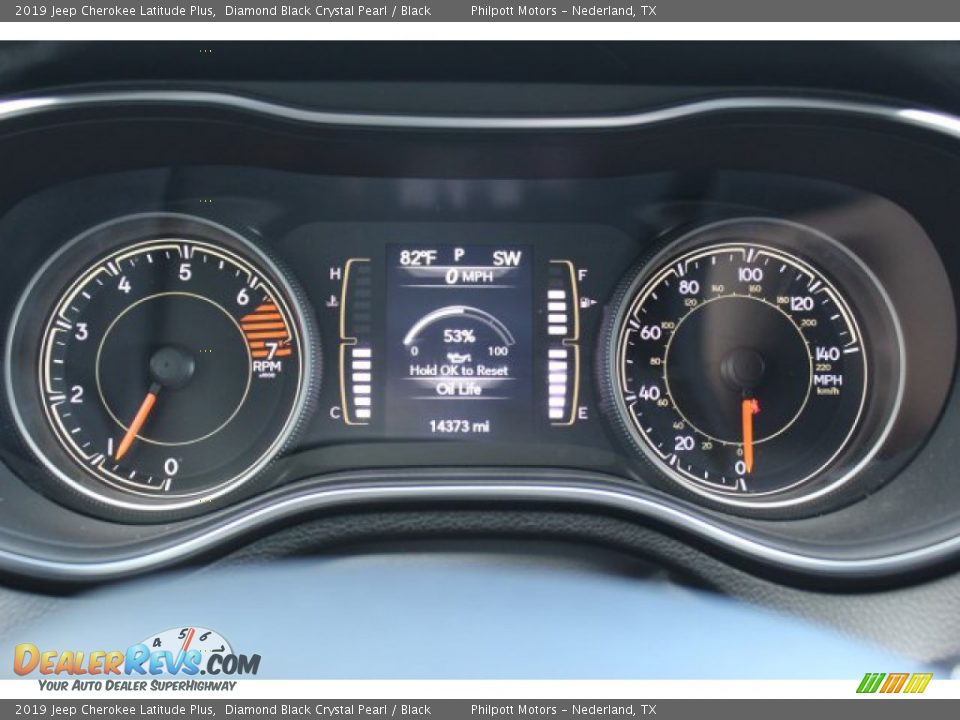
Task: Click the SW compass heading
Action: tap(506, 258)
